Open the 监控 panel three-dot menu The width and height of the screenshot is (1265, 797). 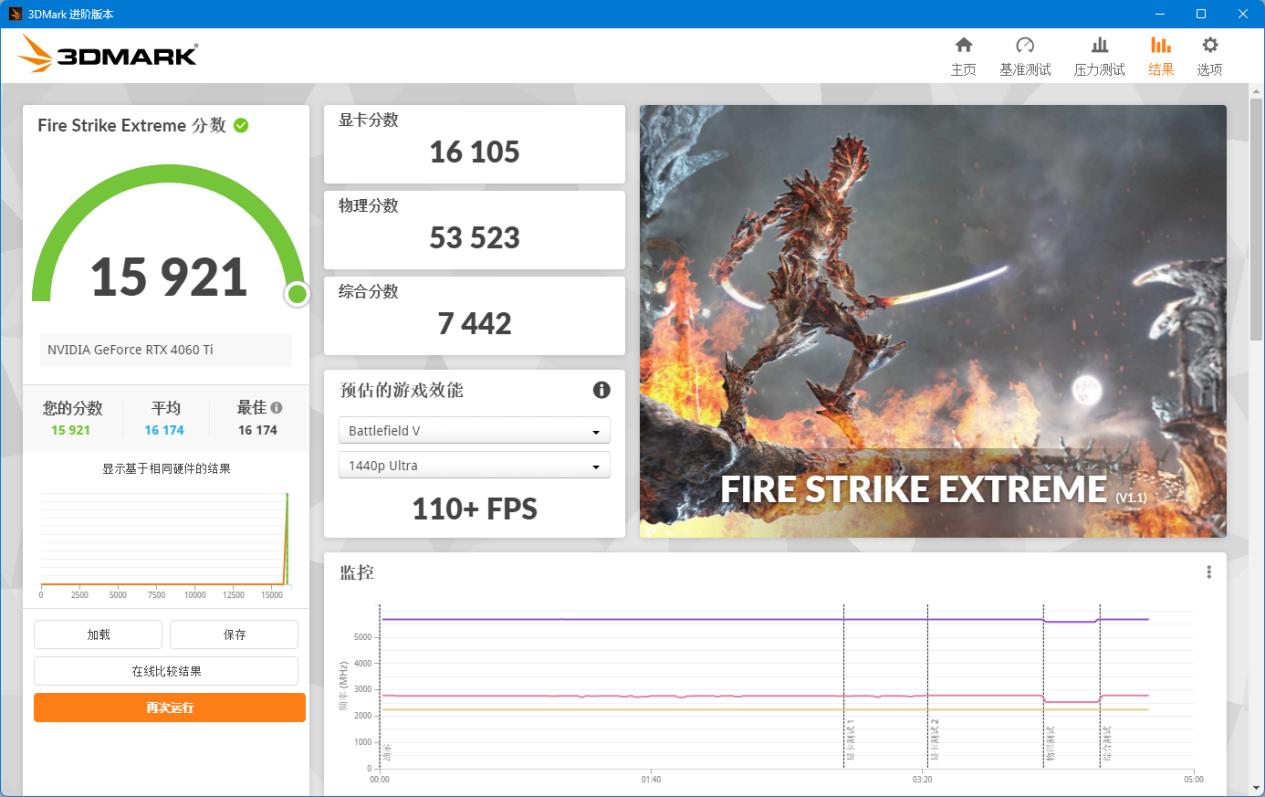pos(1208,571)
